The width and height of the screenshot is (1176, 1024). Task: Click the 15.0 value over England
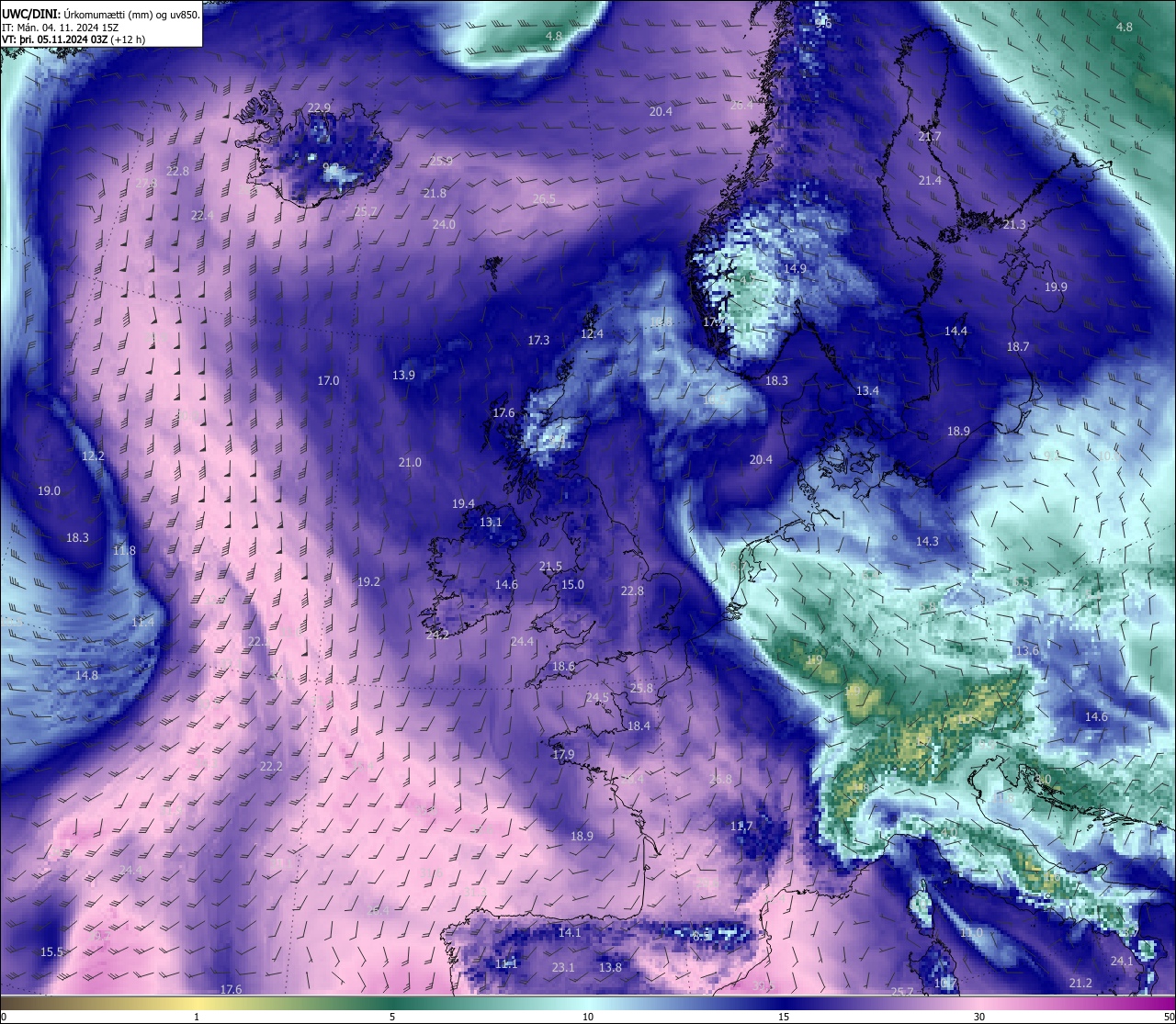(x=572, y=584)
